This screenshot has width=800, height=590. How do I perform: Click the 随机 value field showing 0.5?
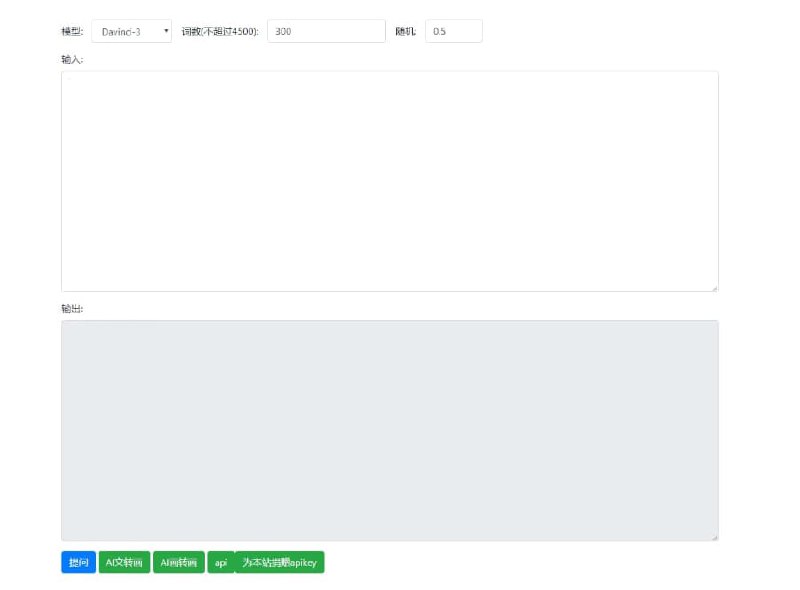click(x=453, y=31)
